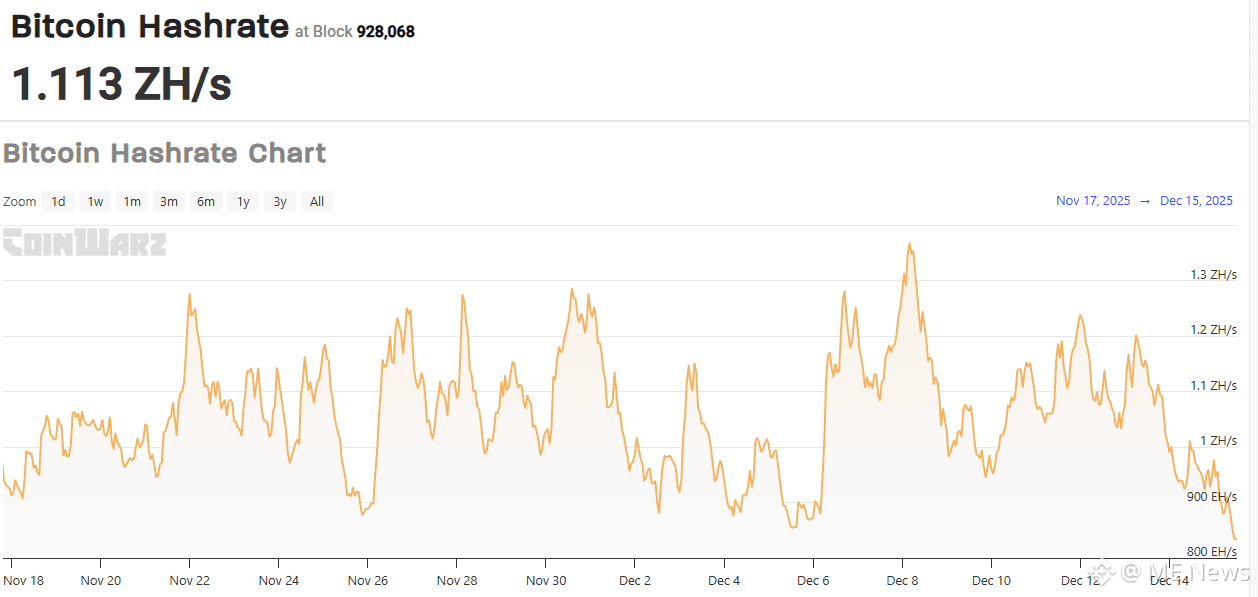Switch chart to 6m zoom
The height and width of the screenshot is (597, 1258).
point(206,201)
